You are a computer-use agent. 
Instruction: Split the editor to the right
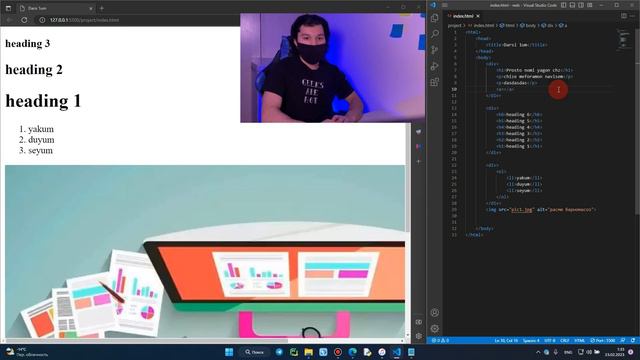[624, 16]
